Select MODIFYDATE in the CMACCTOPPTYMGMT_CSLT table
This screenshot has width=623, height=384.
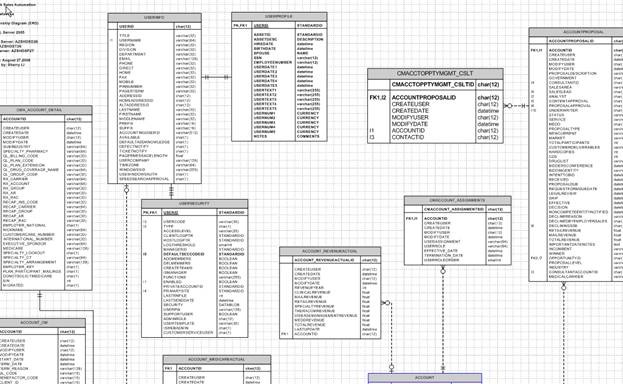[x=410, y=124]
